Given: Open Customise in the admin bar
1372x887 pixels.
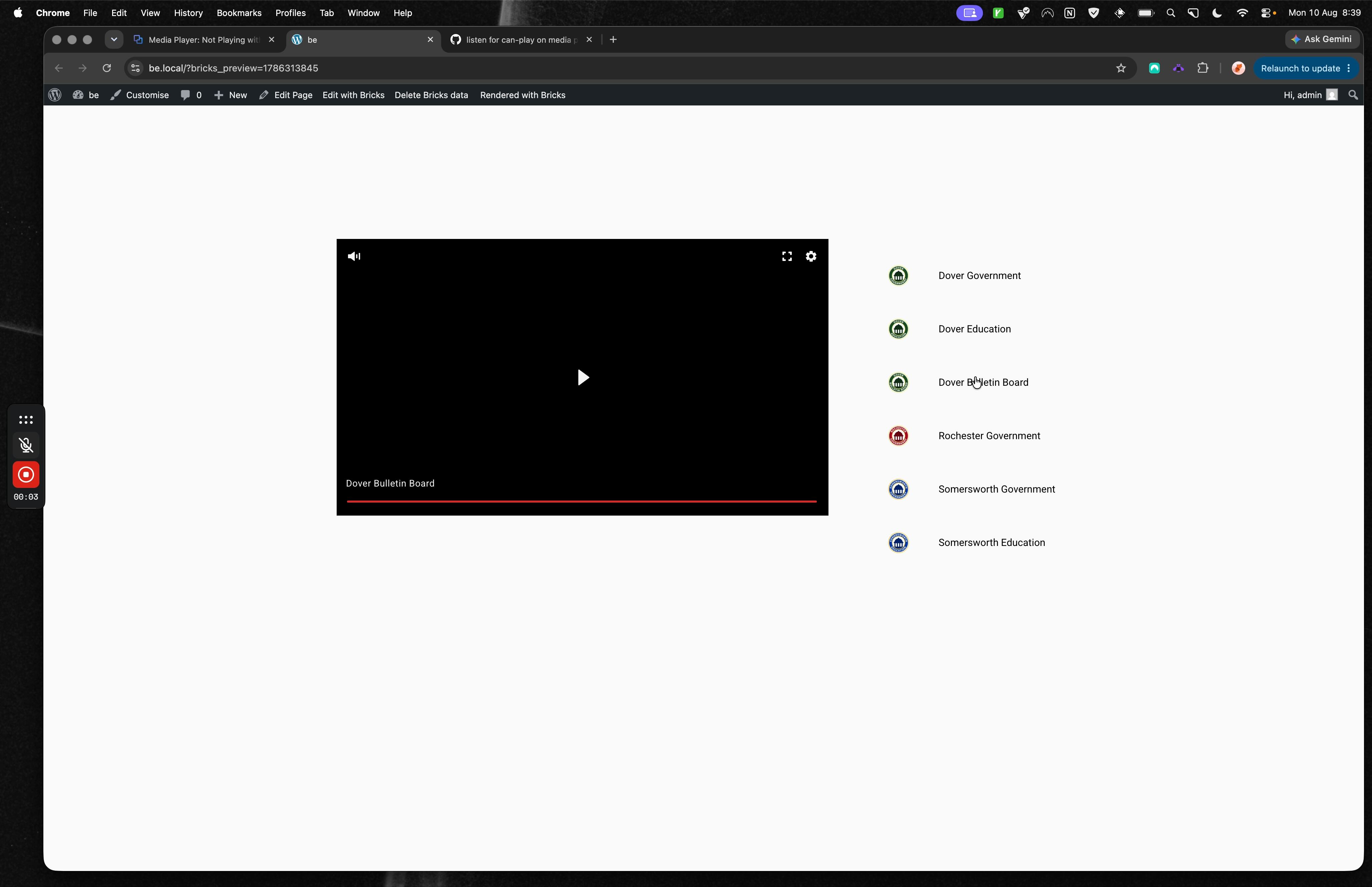Looking at the screenshot, I should [140, 95].
